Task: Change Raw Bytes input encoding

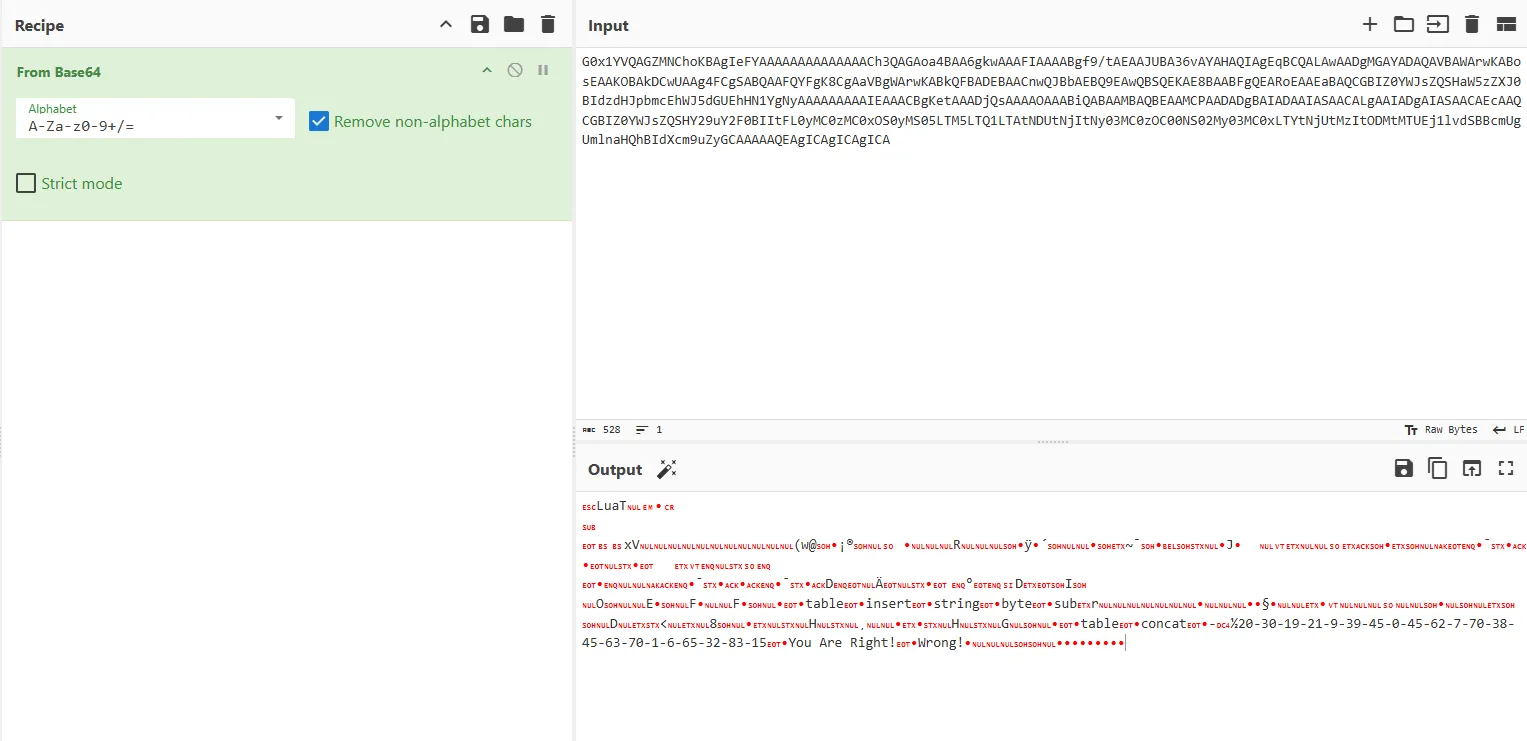Action: 1441,430
